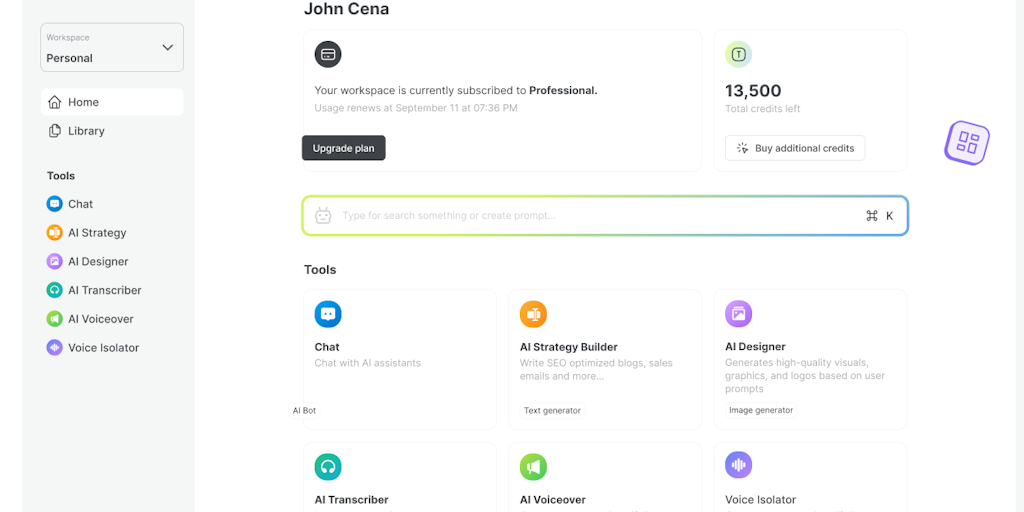Open the Workspace Personal dropdown
1024x512 pixels.
tap(112, 48)
